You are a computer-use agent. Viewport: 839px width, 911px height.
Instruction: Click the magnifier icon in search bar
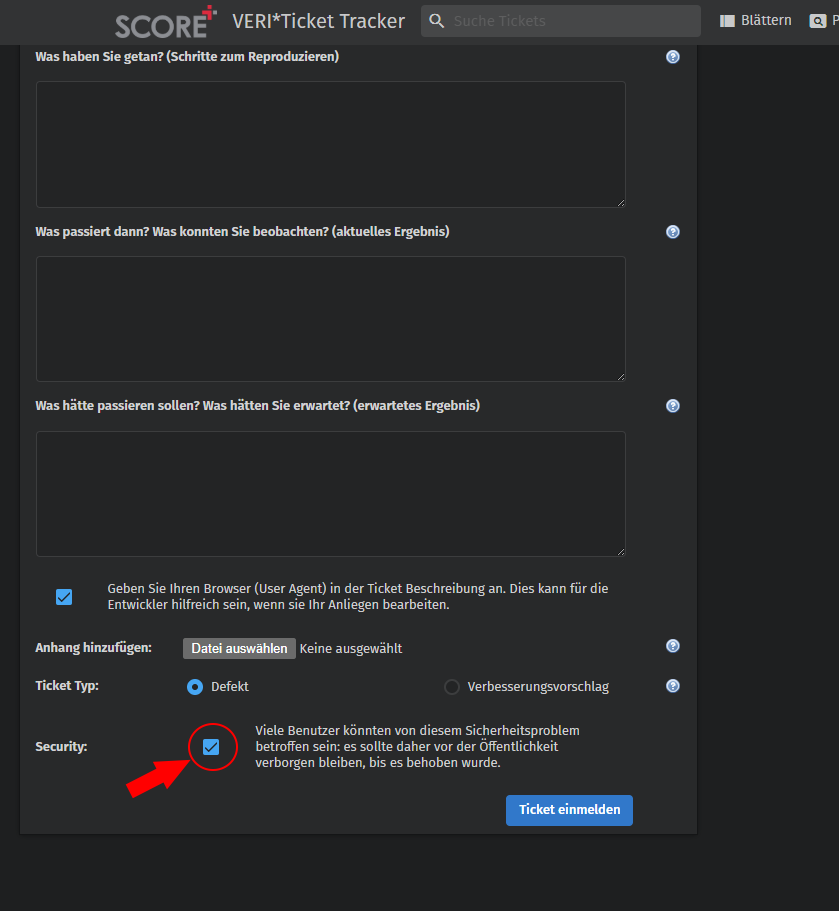tap(436, 21)
